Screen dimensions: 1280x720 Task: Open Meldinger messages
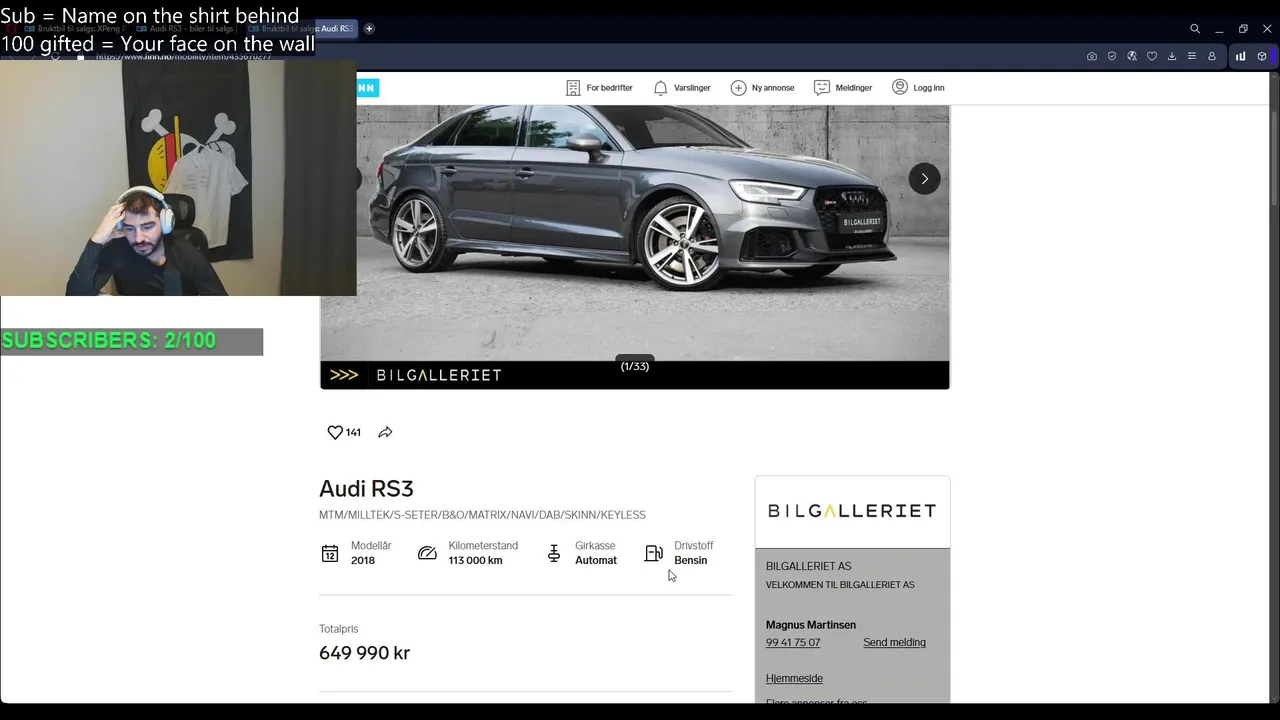coord(843,88)
